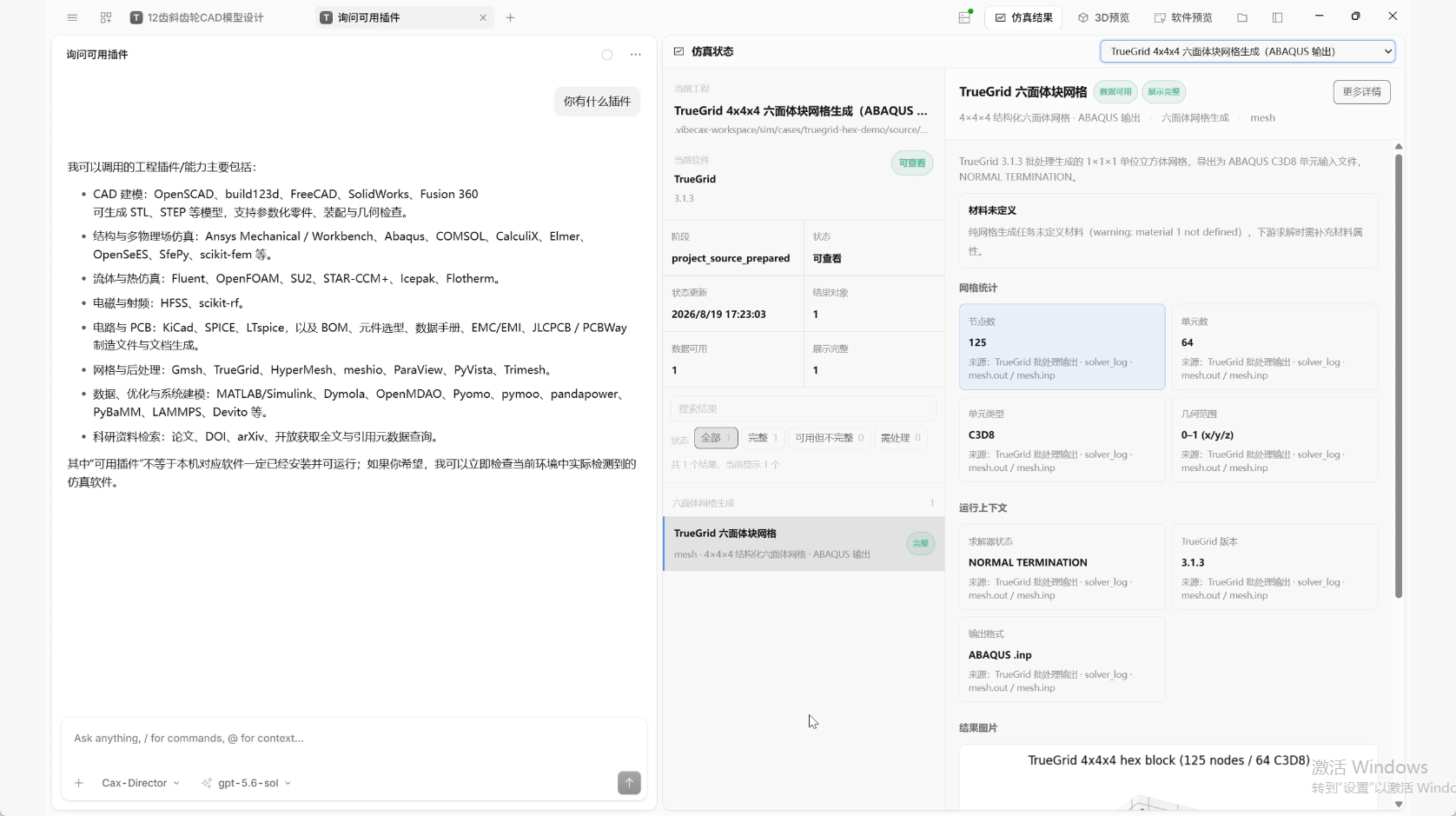
Task: Close the 询问可用插件 tab
Action: [483, 17]
